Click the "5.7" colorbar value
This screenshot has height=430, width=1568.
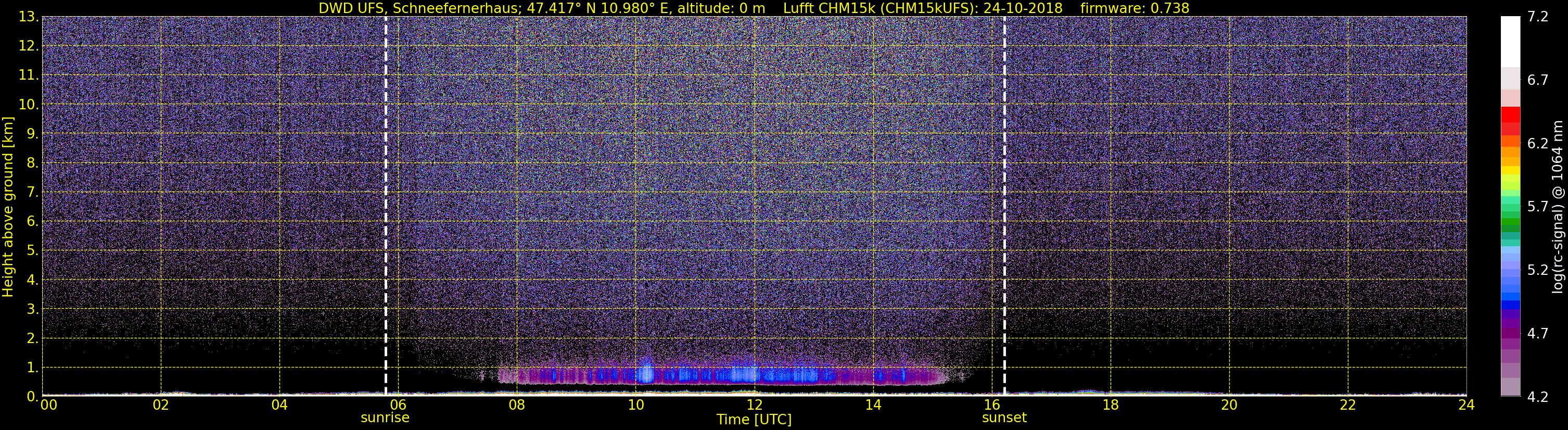1538,207
